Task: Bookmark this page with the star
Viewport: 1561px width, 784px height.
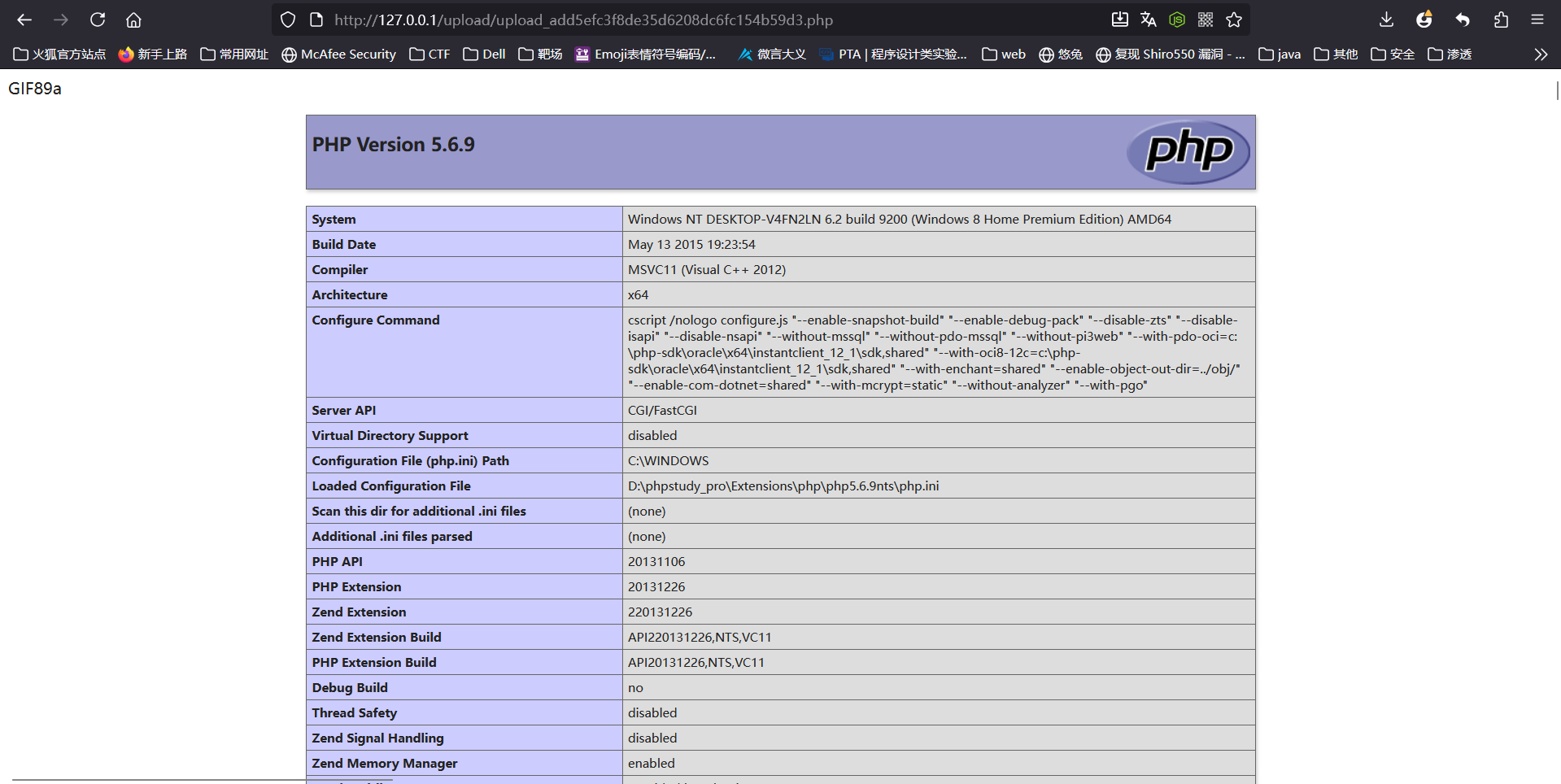Action: [x=1234, y=20]
